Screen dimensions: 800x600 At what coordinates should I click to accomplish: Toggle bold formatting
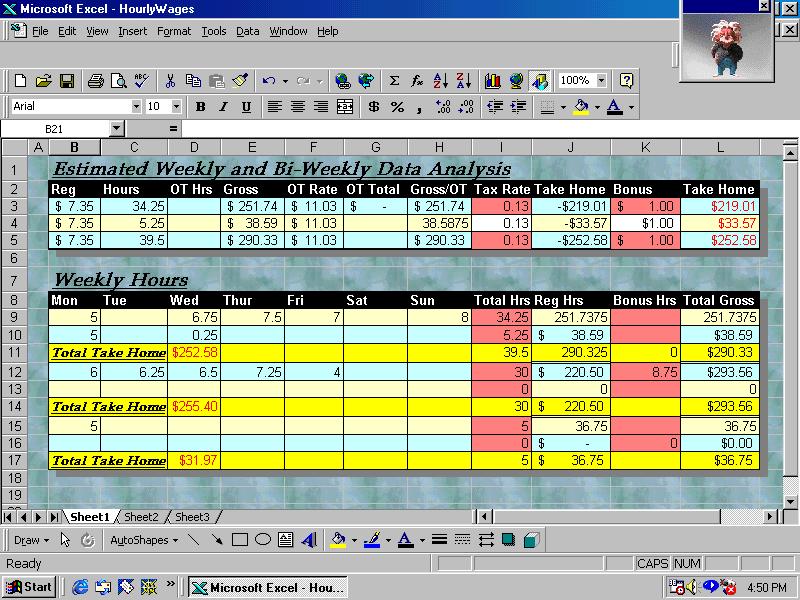tap(201, 107)
